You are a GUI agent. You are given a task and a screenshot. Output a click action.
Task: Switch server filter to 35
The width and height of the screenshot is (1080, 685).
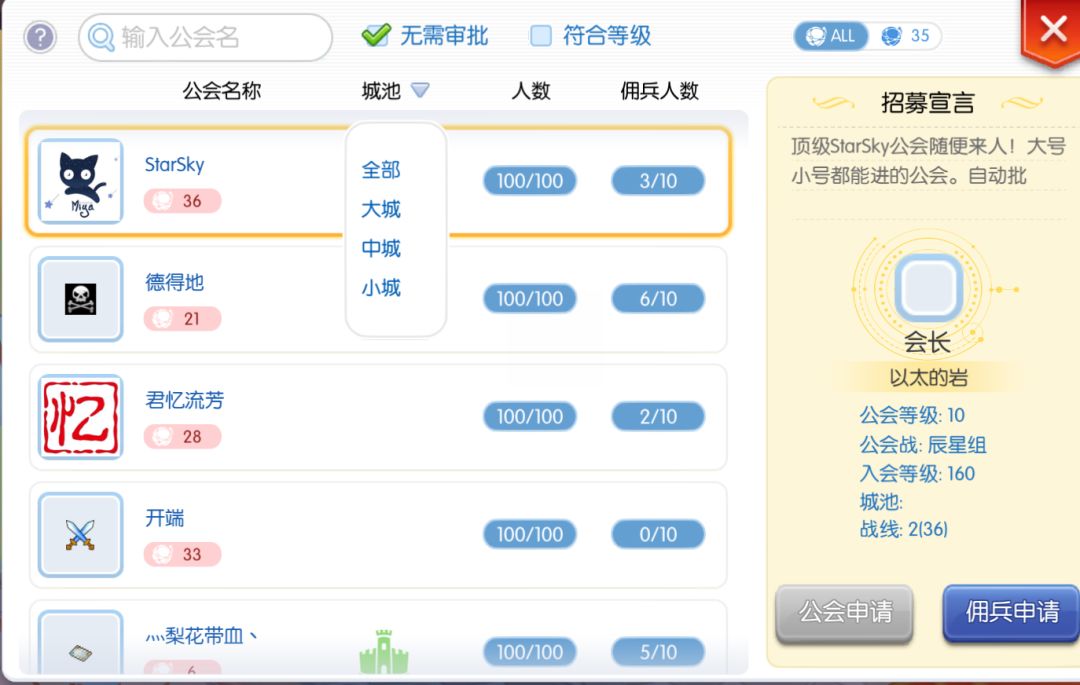point(906,36)
